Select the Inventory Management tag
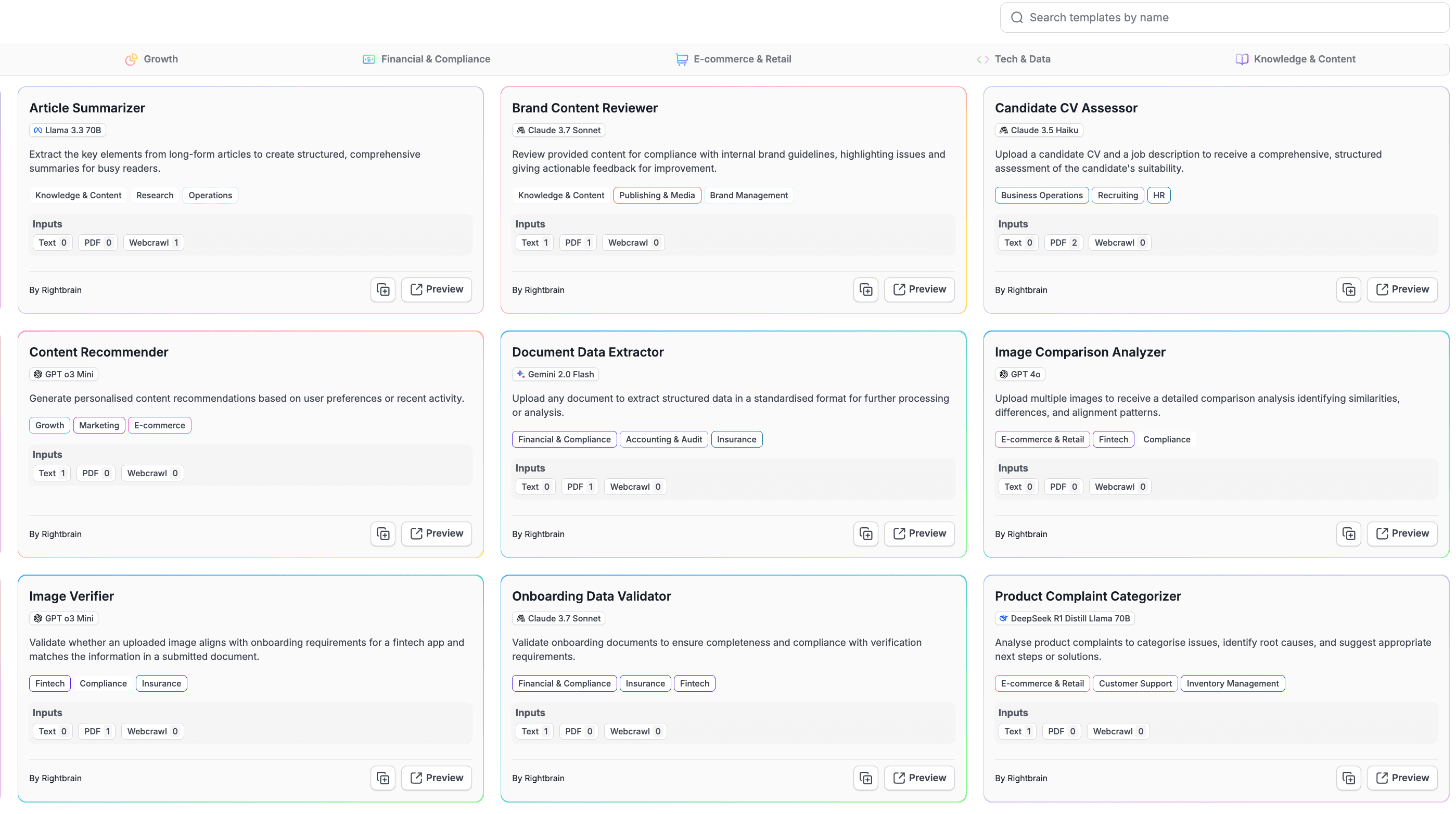This screenshot has width=1456, height=814. pos(1232,684)
